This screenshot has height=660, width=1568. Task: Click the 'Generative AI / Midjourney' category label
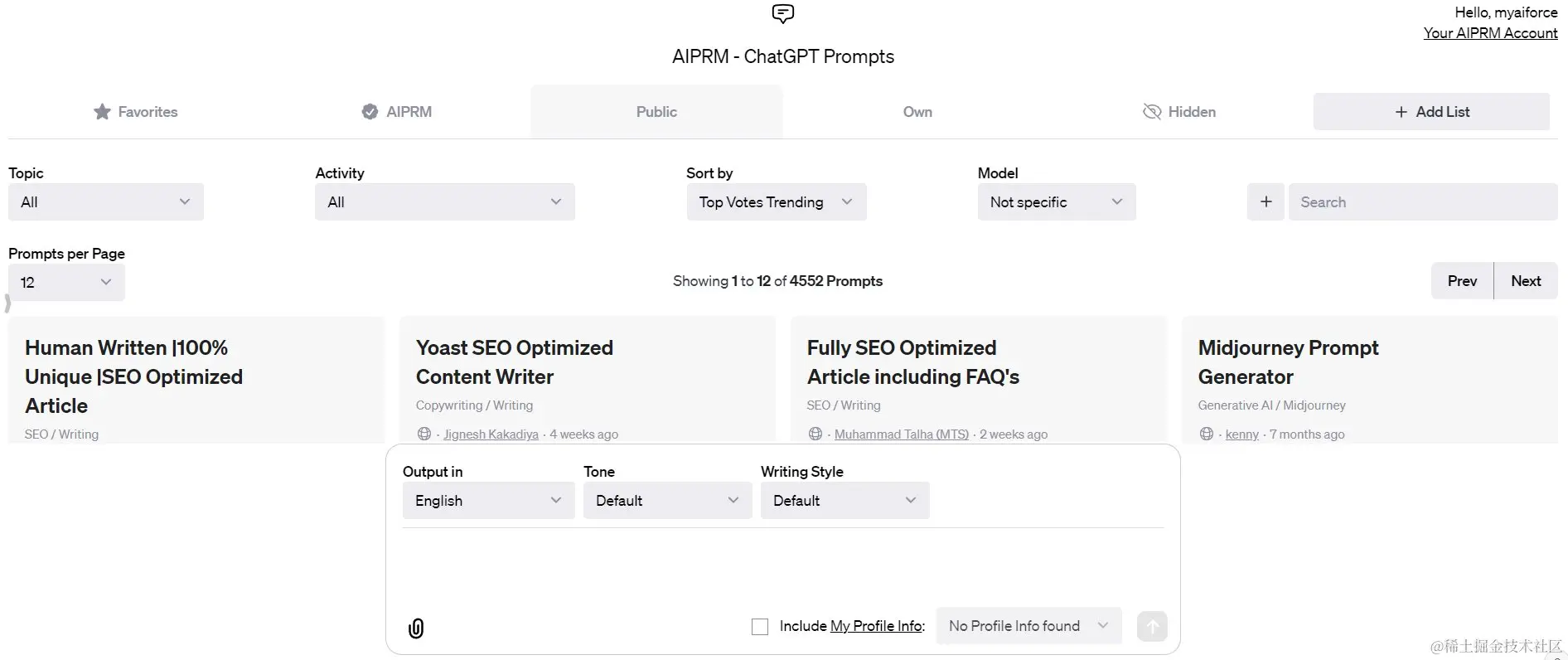click(x=1271, y=405)
